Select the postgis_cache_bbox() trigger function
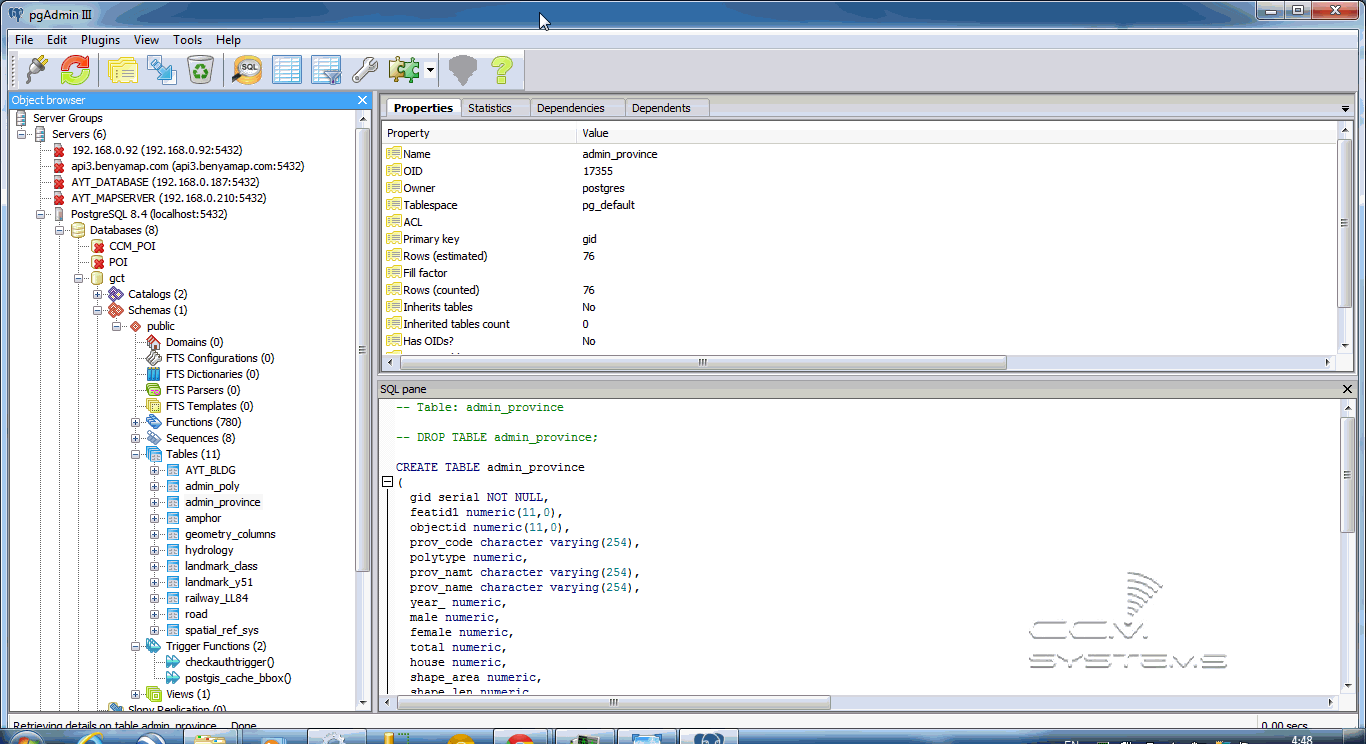The image size is (1366, 744). click(x=238, y=678)
